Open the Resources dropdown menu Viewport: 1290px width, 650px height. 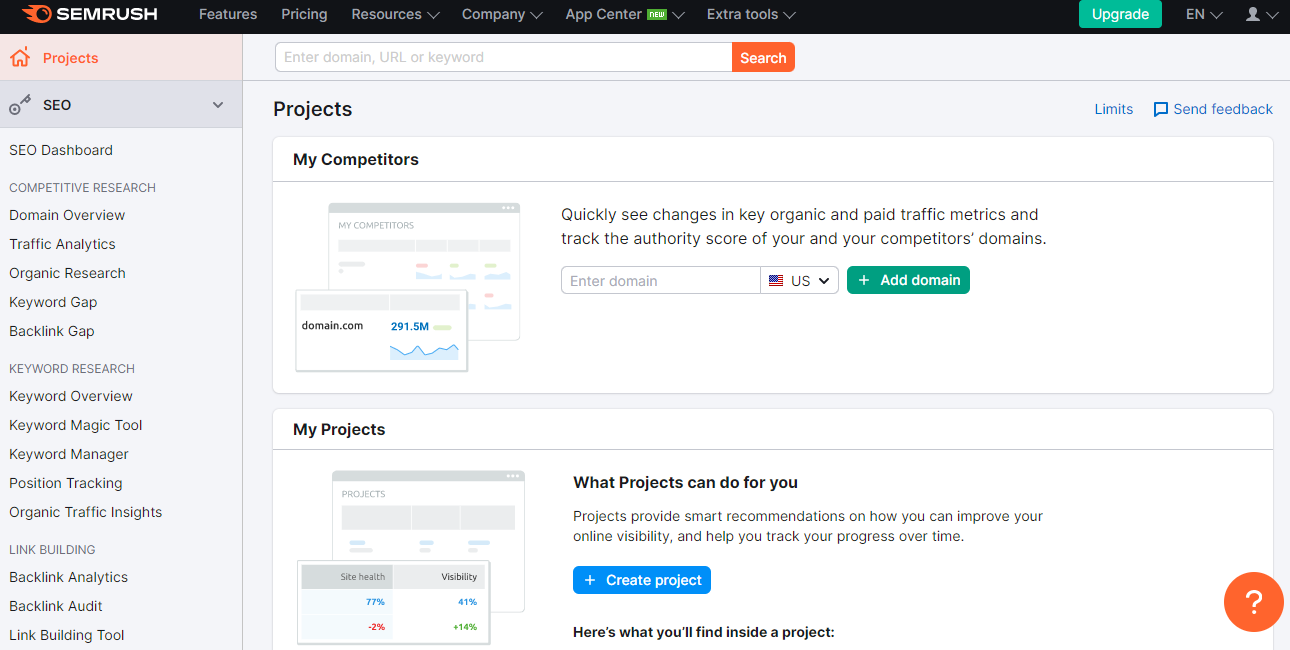click(395, 14)
